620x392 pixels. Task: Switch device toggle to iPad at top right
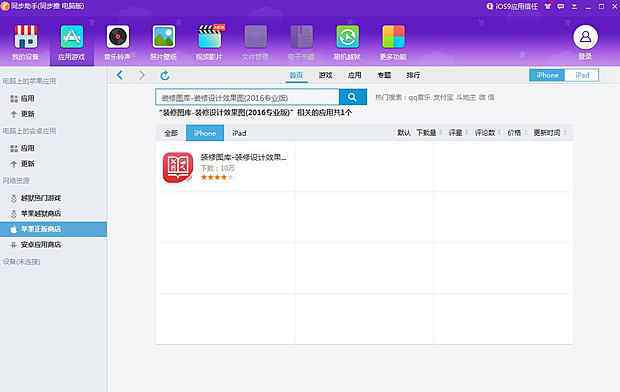click(x=582, y=75)
